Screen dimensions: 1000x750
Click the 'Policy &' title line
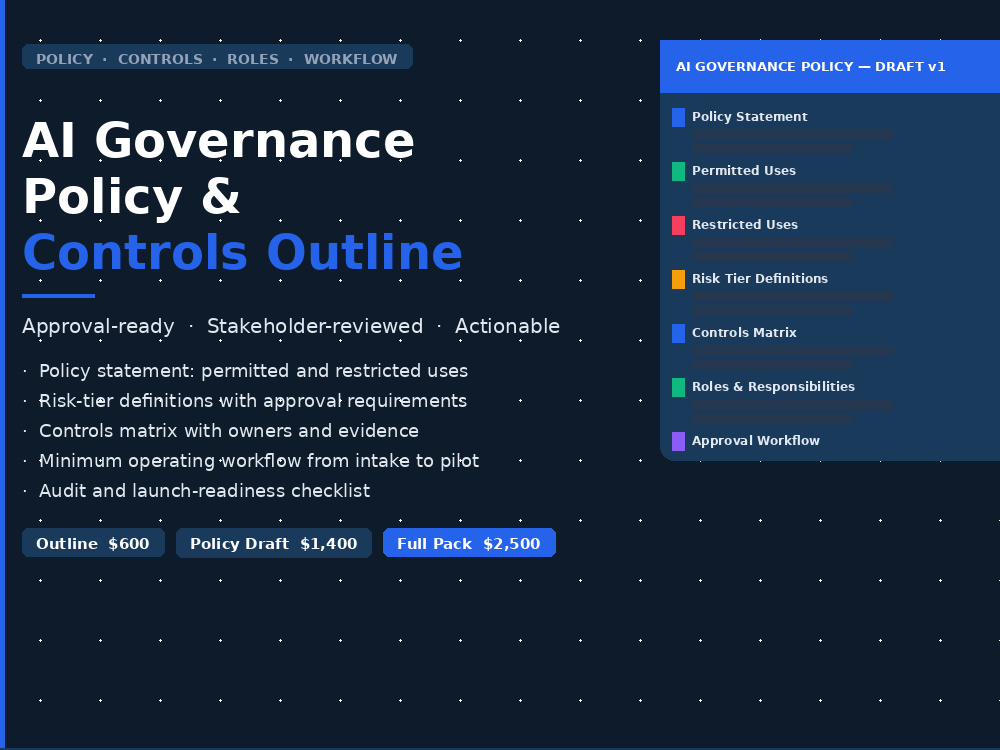(131, 196)
